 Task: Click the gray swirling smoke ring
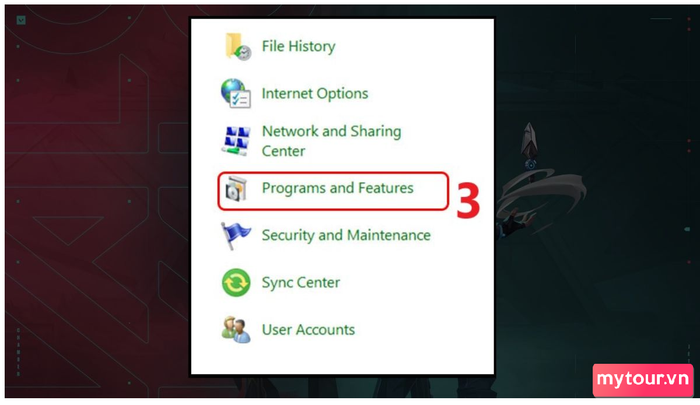[541, 195]
